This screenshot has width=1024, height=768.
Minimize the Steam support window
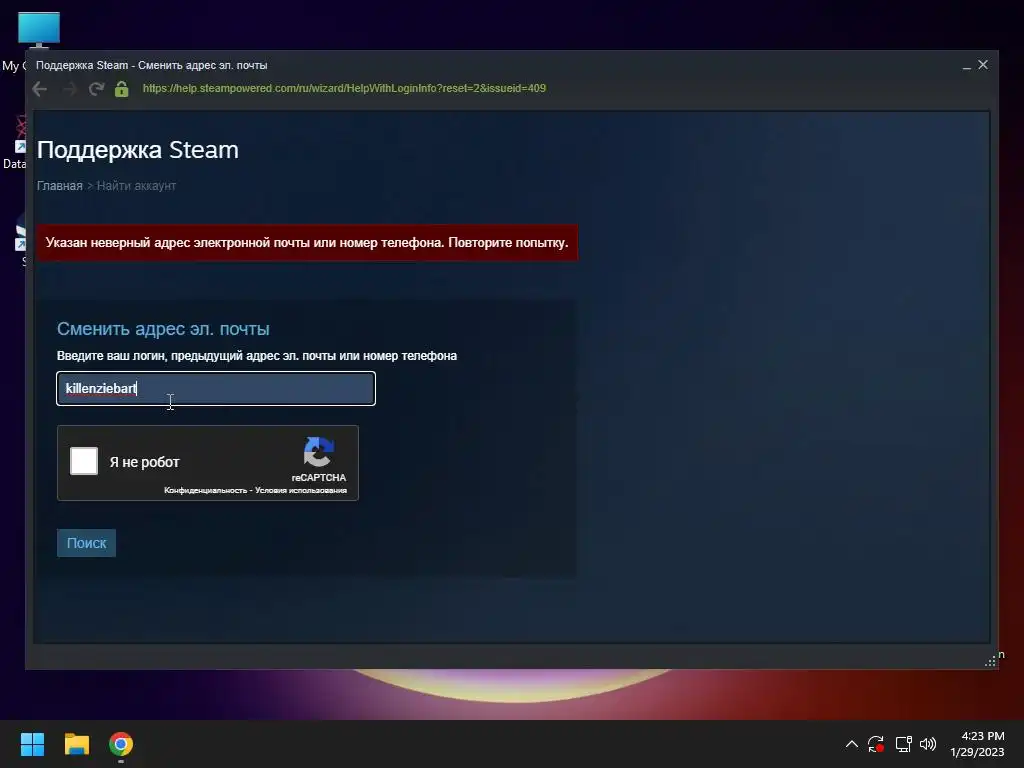(x=967, y=65)
